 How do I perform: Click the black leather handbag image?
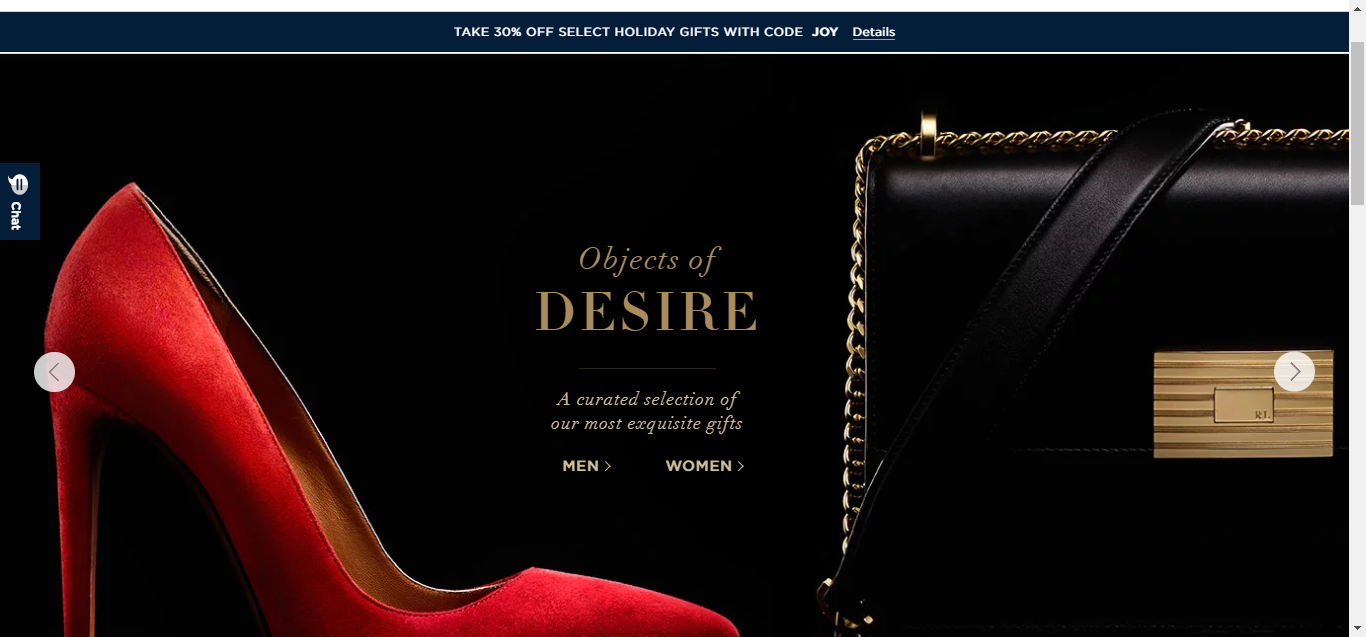1090,380
